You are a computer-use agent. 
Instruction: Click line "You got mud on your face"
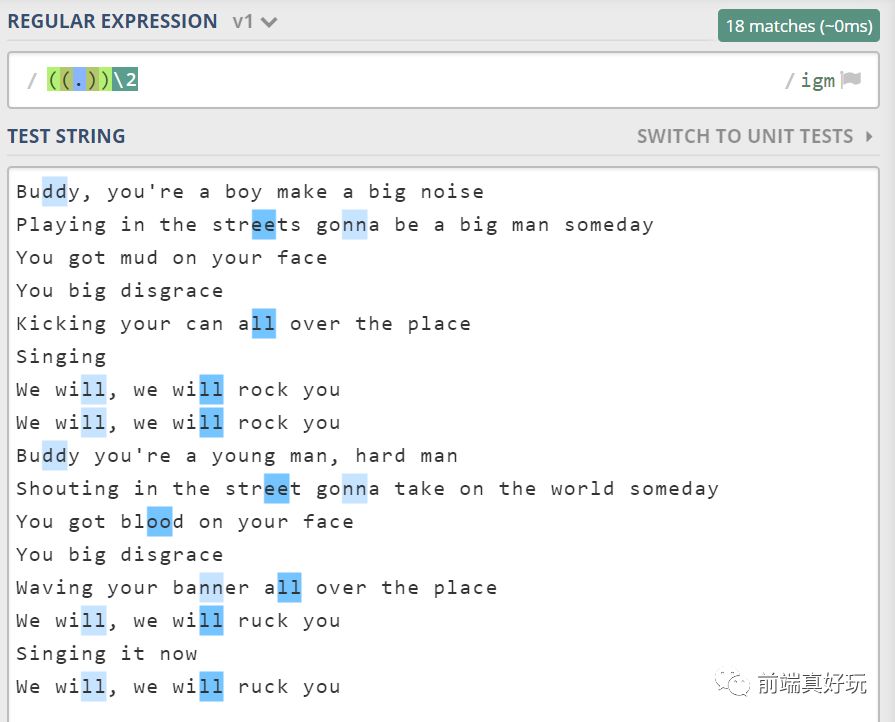172,258
